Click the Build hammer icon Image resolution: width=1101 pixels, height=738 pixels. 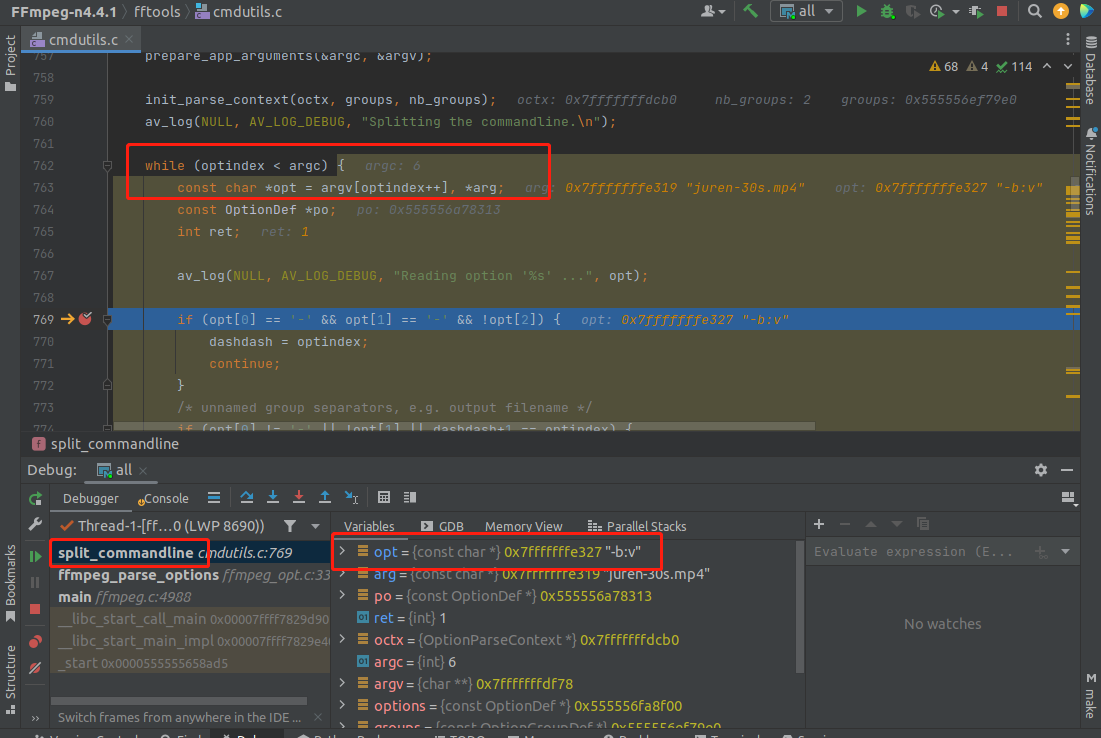click(750, 11)
